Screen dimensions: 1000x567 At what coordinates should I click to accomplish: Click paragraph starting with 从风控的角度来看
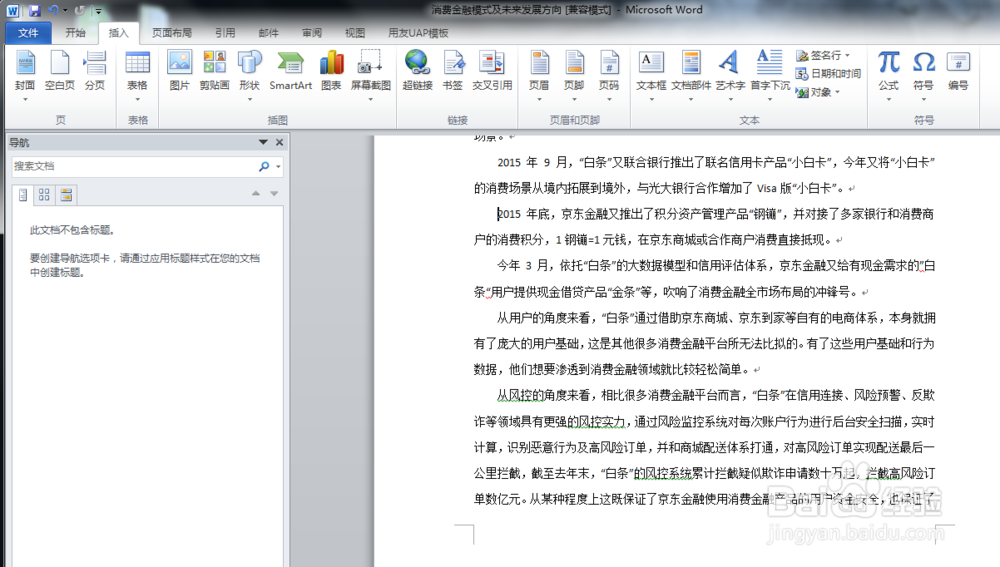click(704, 447)
